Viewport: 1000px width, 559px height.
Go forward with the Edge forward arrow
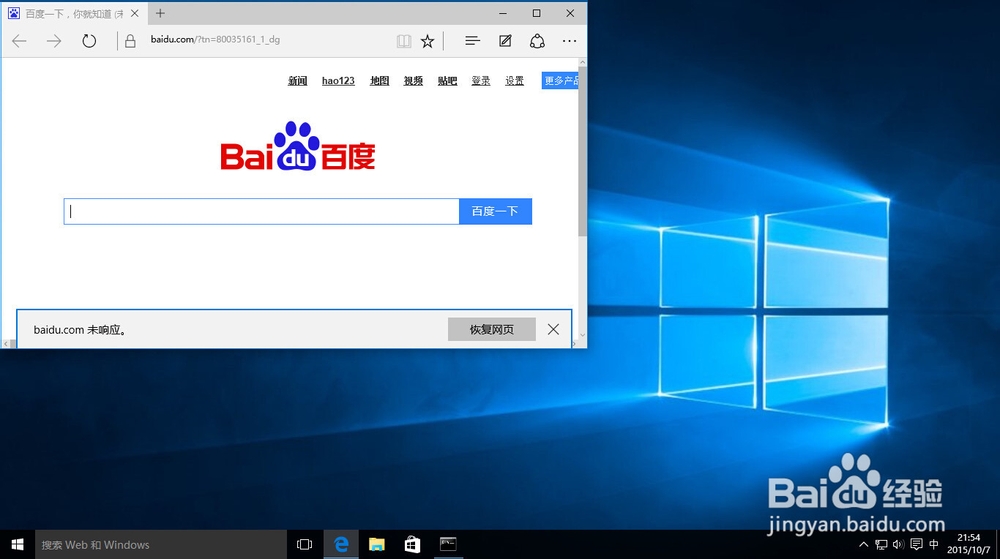[54, 41]
